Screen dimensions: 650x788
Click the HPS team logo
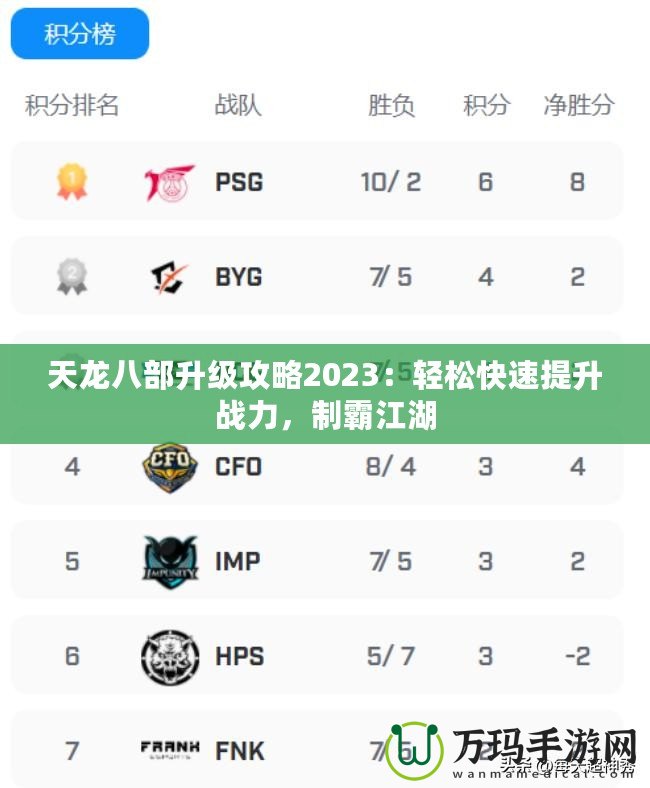[x=170, y=657]
